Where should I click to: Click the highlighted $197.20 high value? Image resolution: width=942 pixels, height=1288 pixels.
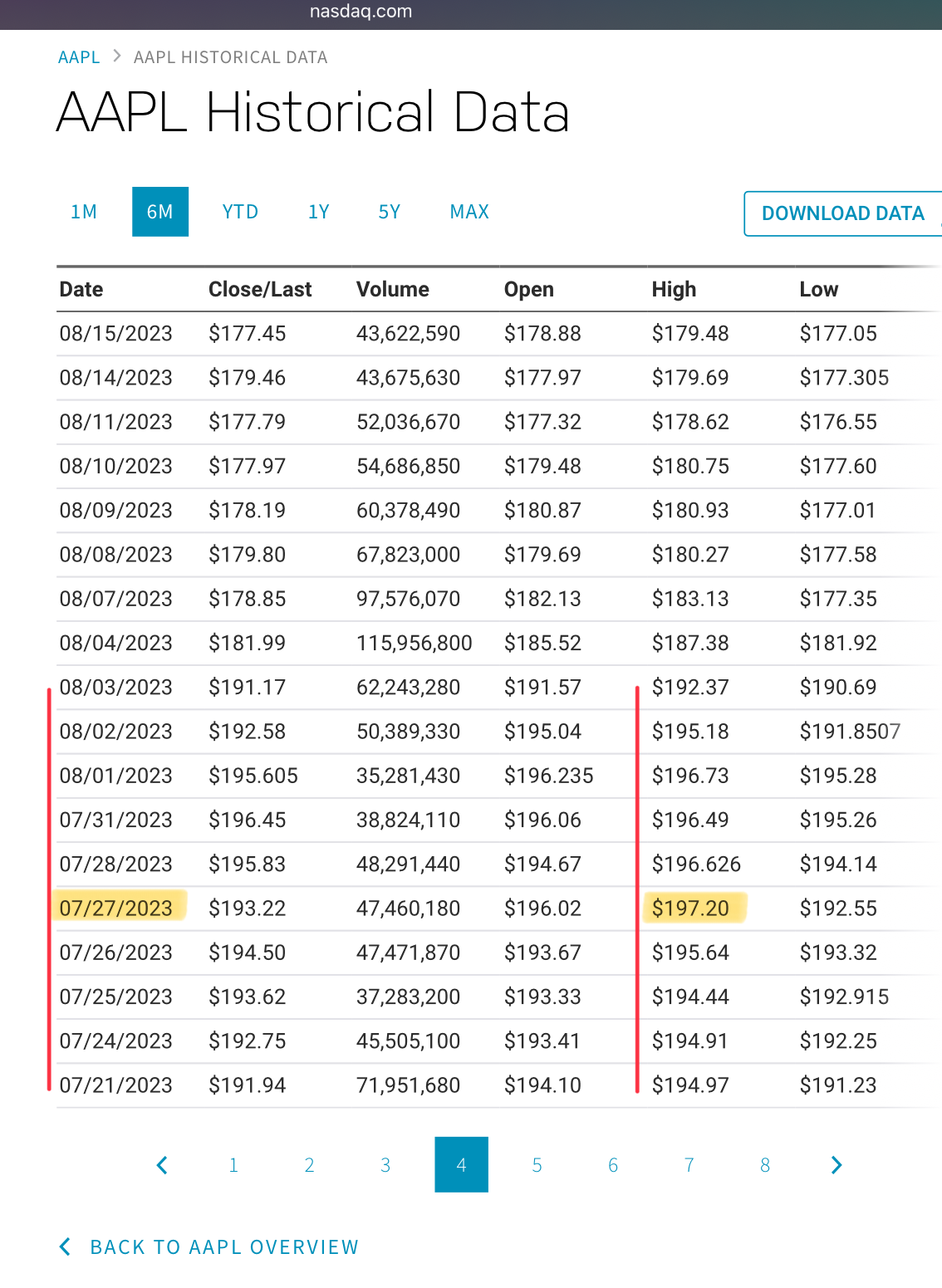click(x=690, y=908)
